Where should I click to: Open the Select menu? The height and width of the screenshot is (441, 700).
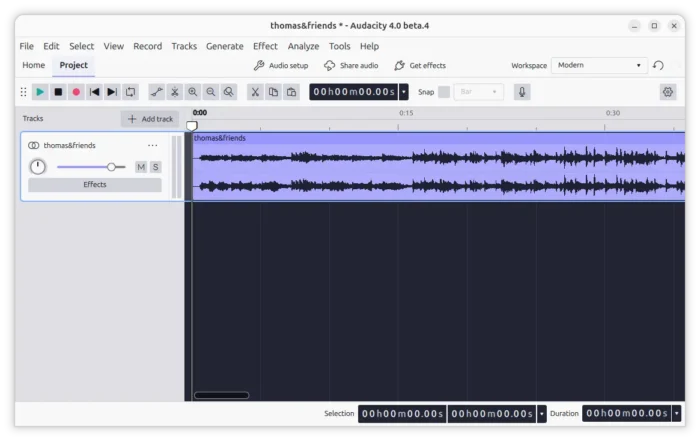point(81,46)
